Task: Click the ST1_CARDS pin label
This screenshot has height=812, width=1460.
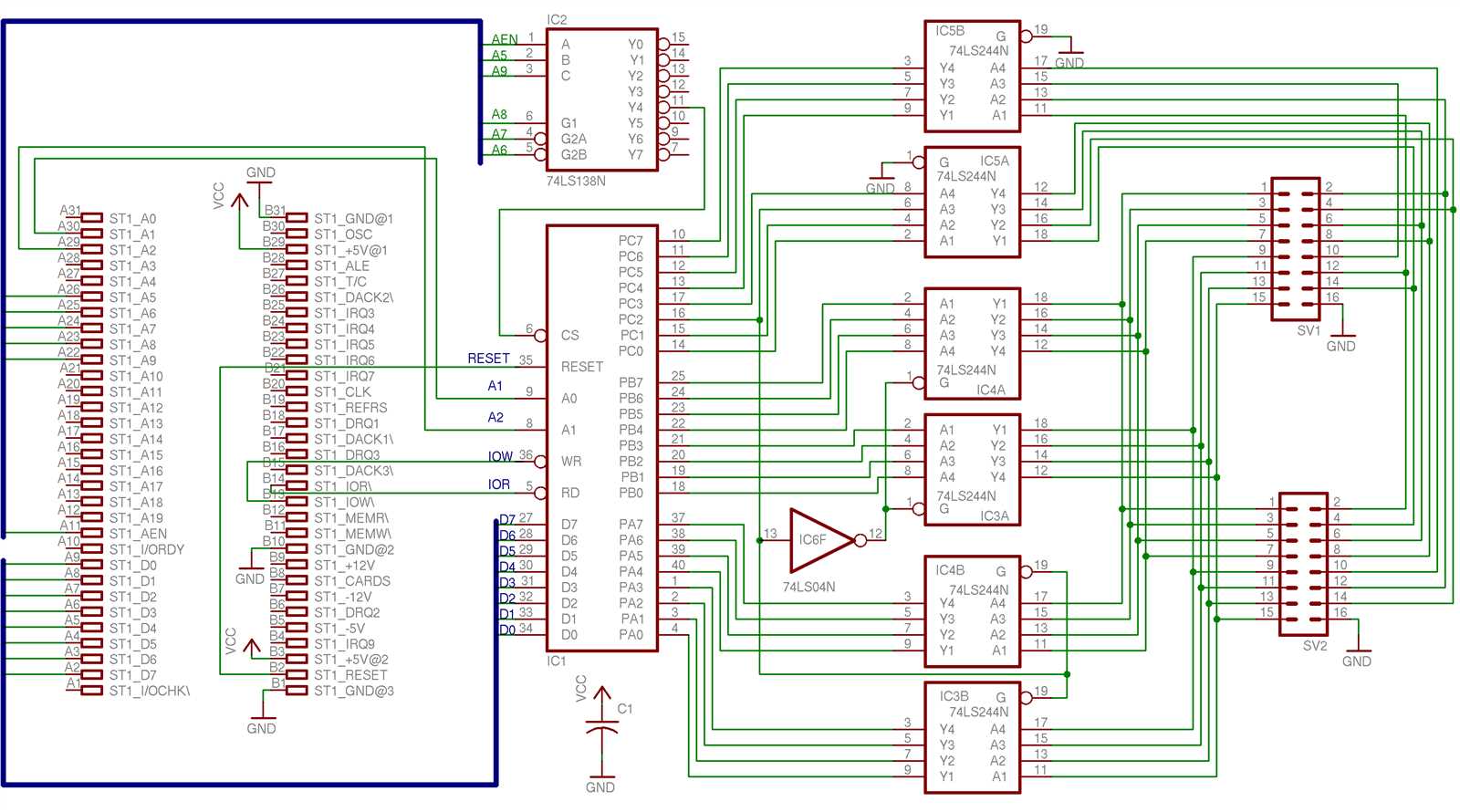Action: pyautogui.click(x=352, y=581)
